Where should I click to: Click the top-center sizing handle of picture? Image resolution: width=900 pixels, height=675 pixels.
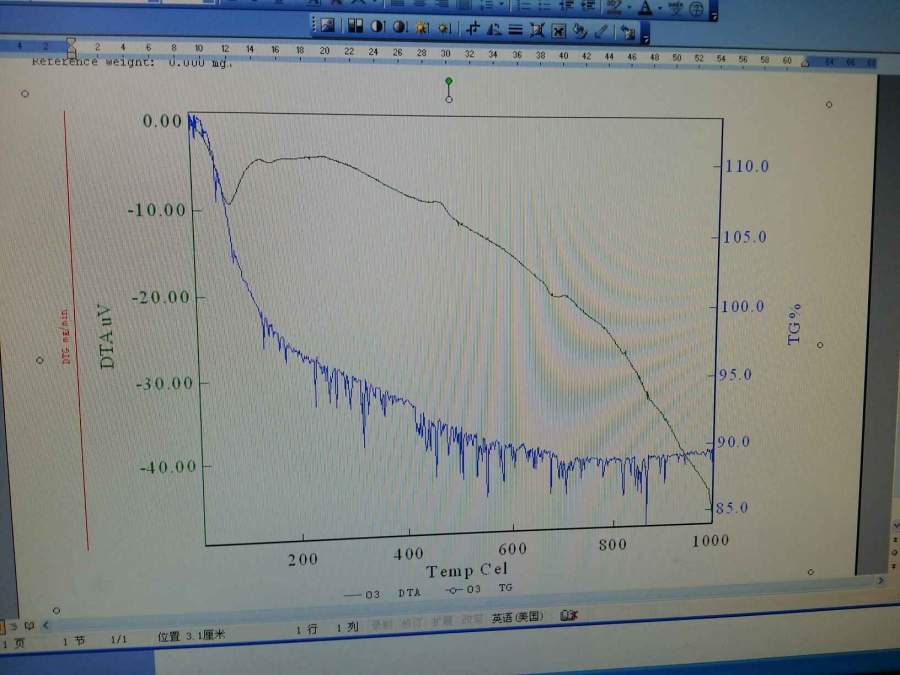point(449,99)
